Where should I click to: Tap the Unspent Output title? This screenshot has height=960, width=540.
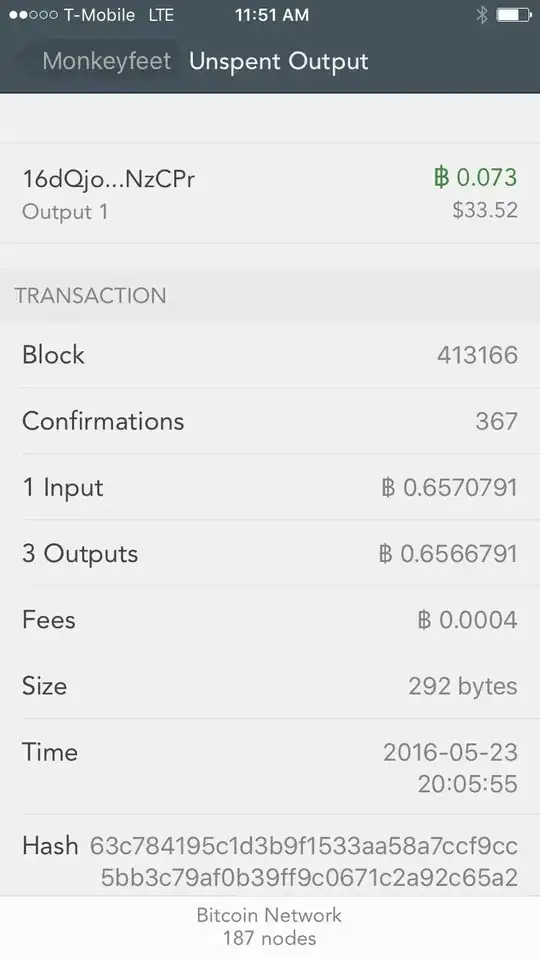pyautogui.click(x=279, y=61)
